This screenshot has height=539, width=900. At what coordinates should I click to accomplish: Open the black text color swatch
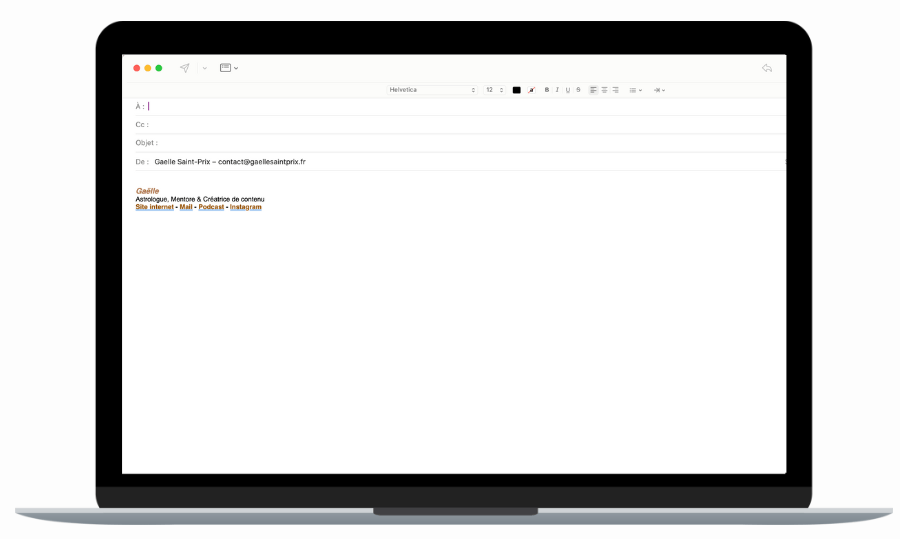tap(517, 90)
